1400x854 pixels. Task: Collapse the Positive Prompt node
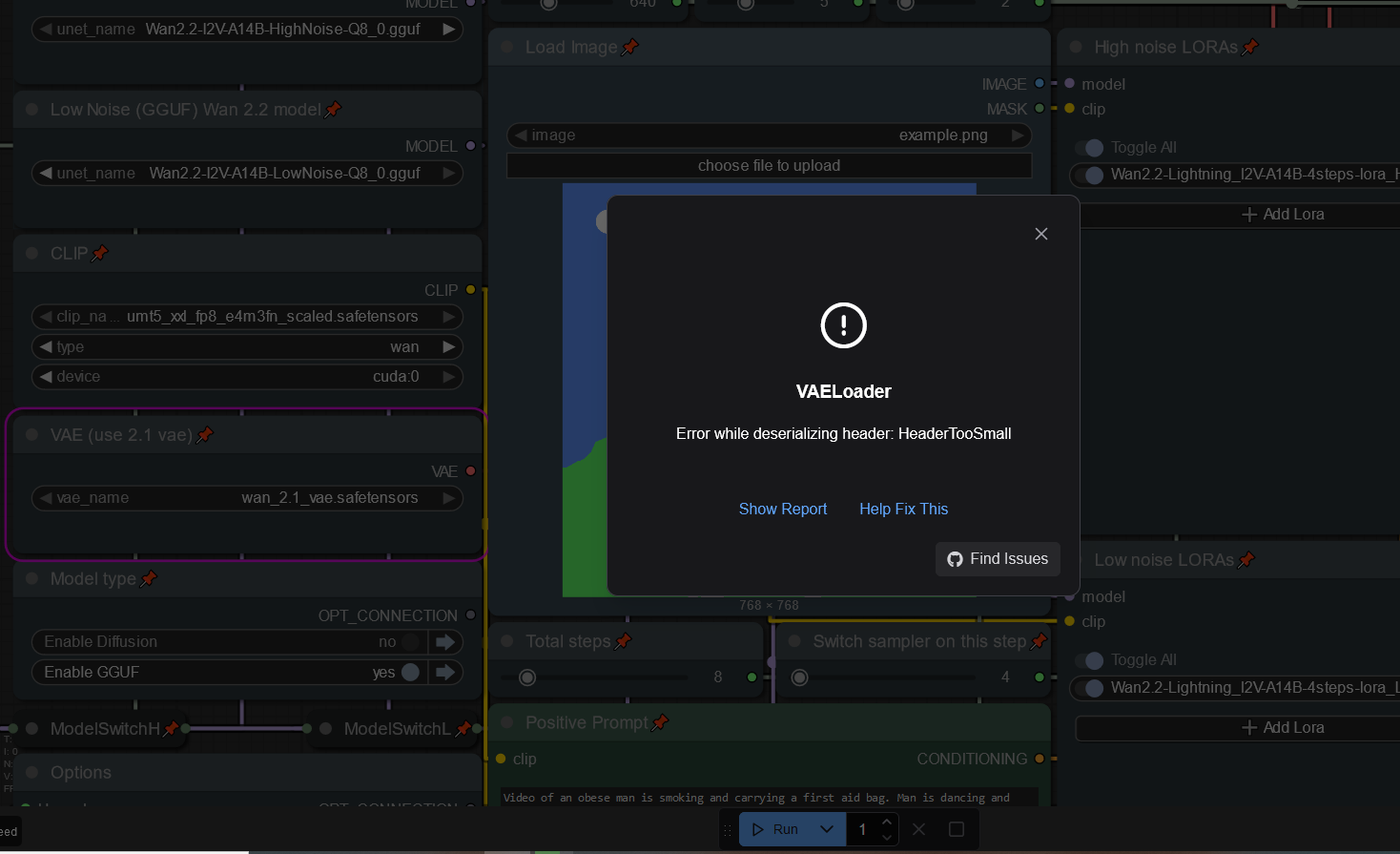(x=507, y=722)
